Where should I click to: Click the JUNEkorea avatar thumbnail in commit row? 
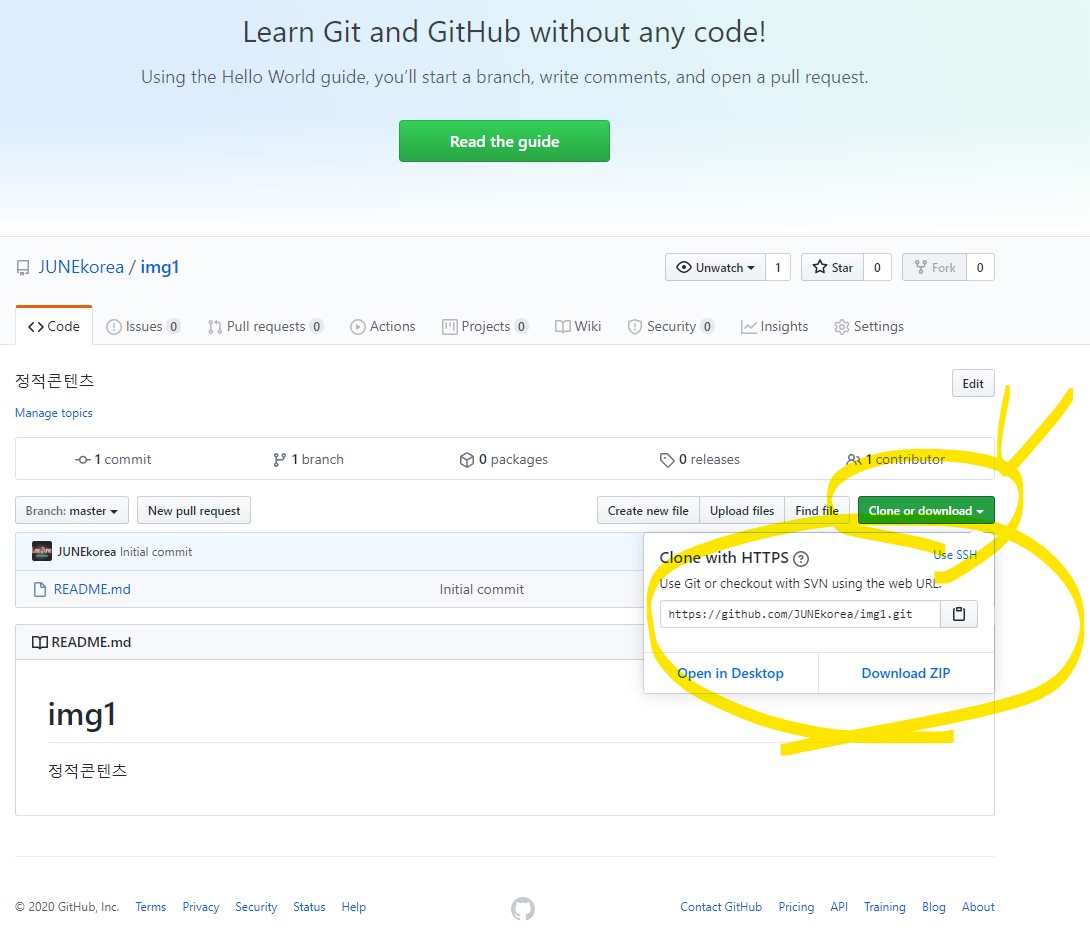click(x=42, y=551)
